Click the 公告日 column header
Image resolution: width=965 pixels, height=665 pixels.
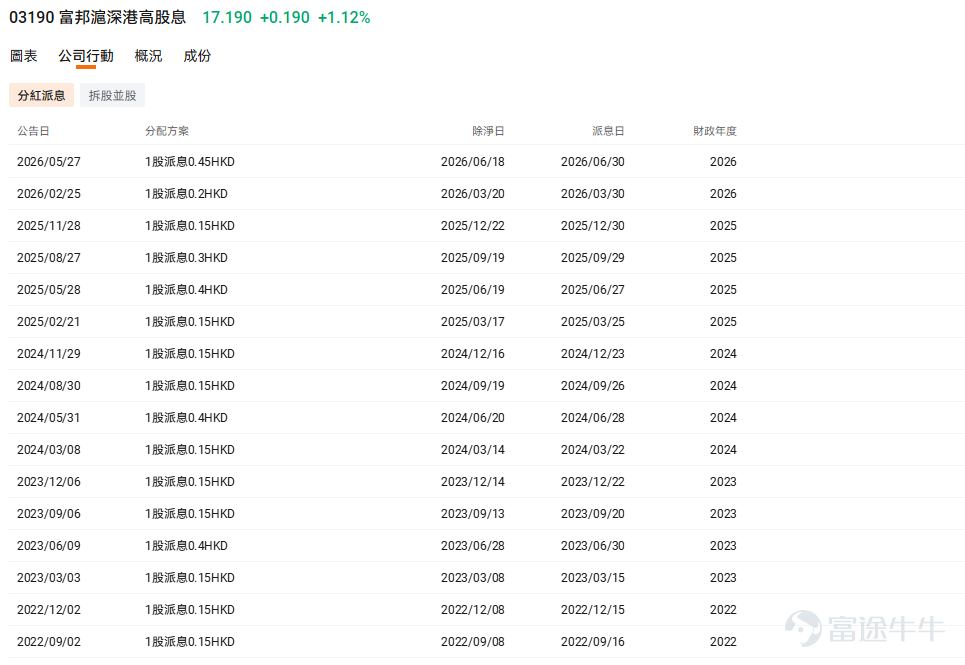click(x=33, y=131)
